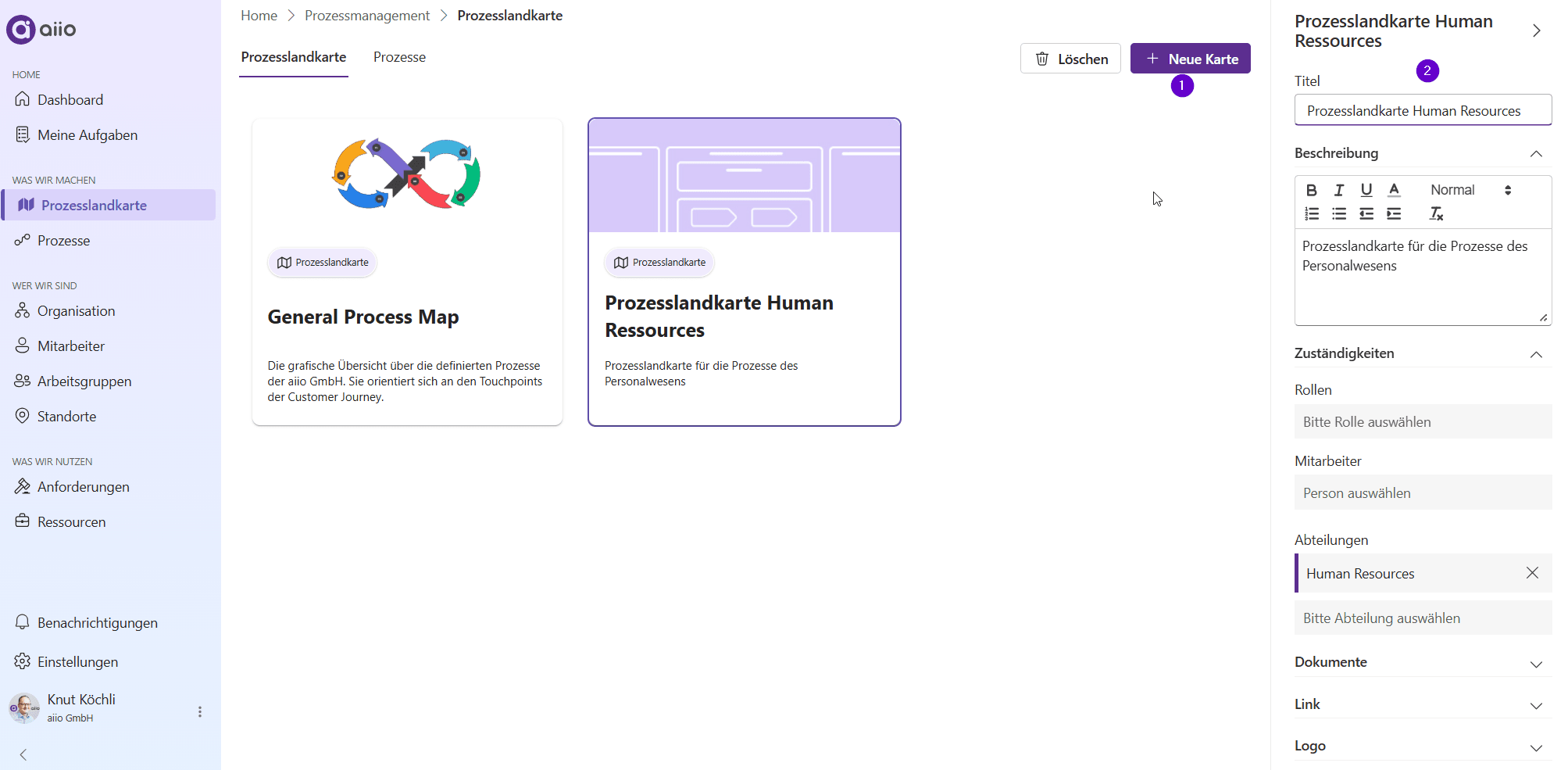Viewport: 1568px width, 770px height.
Task: Close the details panel with the top chevron
Action: (1536, 30)
